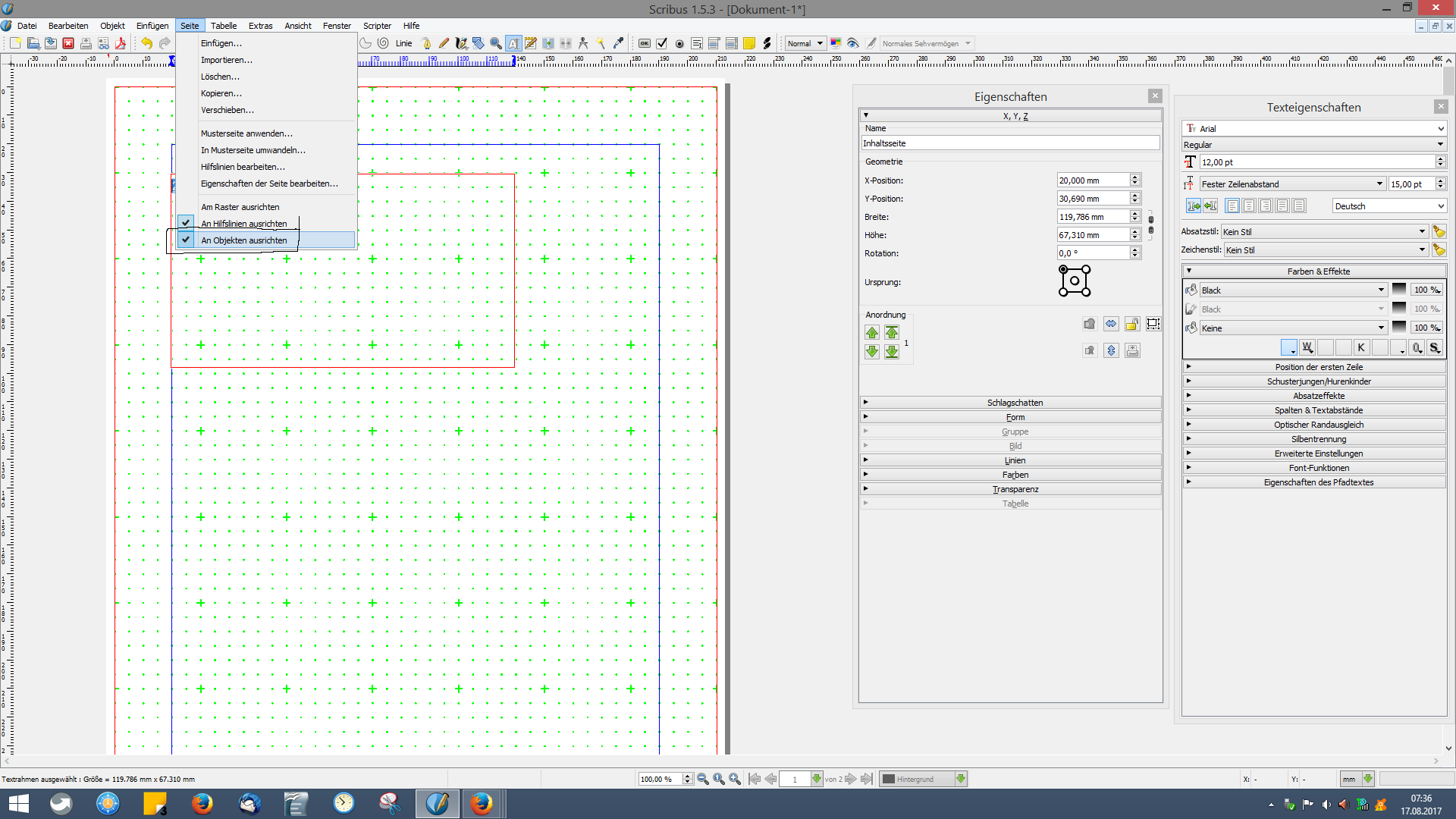Click the undo arrow icon

click(146, 43)
